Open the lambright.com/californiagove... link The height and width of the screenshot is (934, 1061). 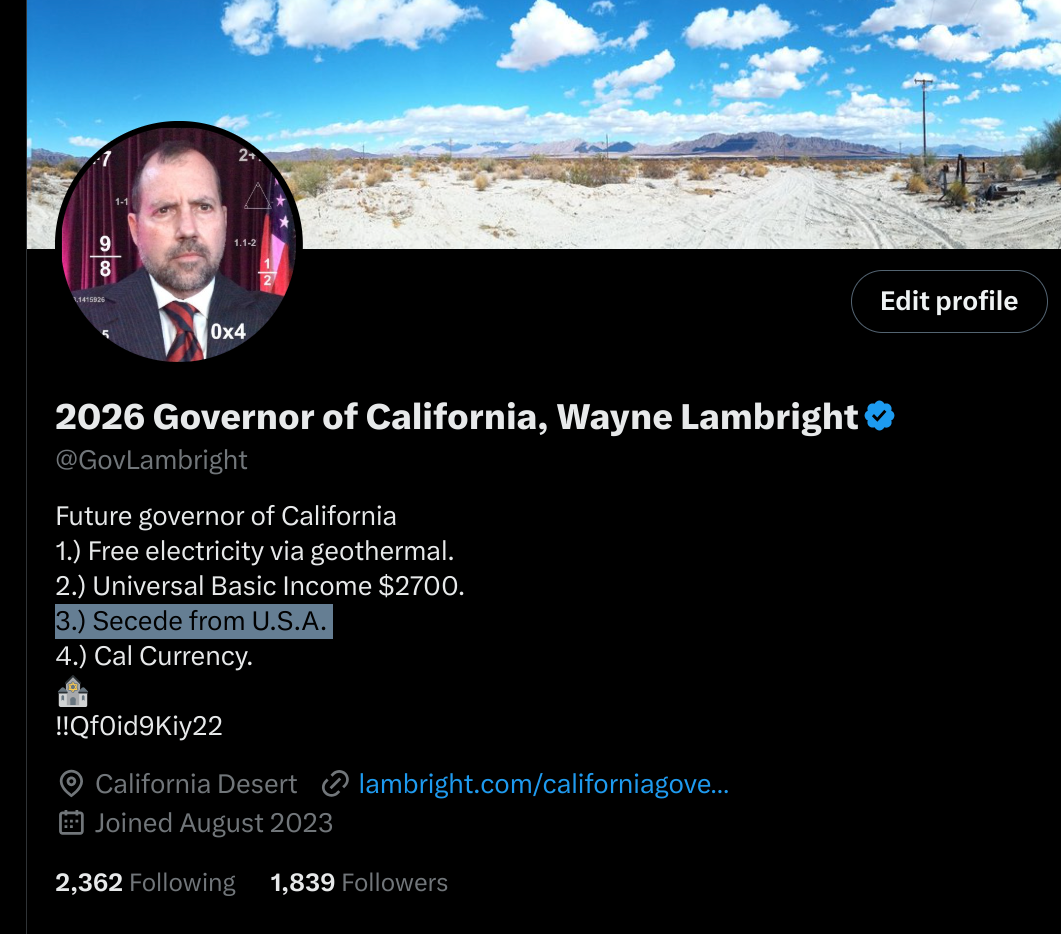coord(543,784)
